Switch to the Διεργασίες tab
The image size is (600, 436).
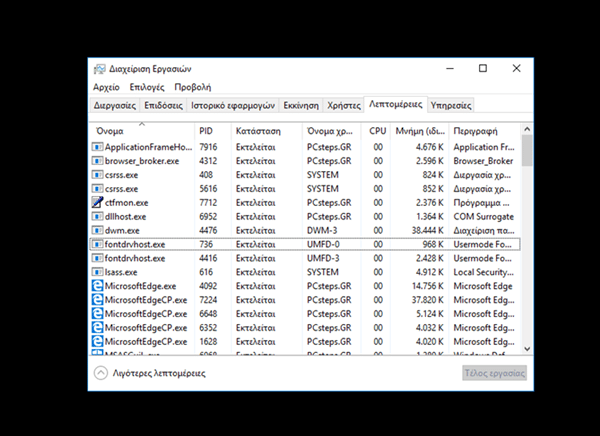tap(115, 105)
